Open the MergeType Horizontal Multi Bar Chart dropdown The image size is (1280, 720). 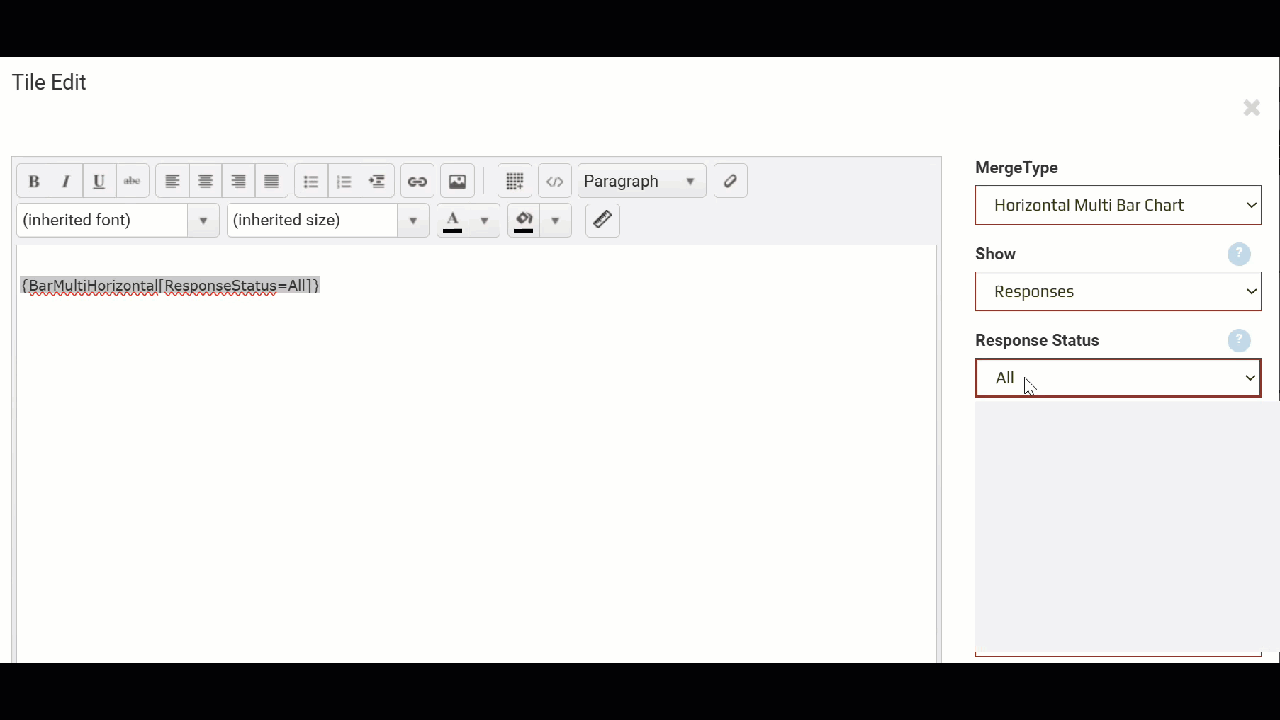1117,205
